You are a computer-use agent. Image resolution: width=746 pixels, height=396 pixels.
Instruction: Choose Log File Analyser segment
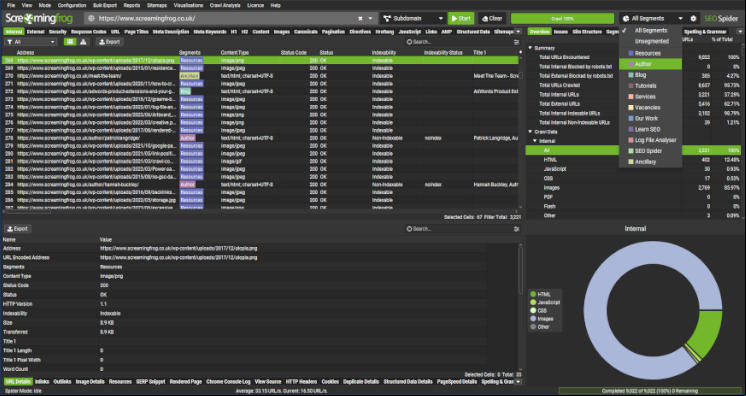pyautogui.click(x=650, y=140)
